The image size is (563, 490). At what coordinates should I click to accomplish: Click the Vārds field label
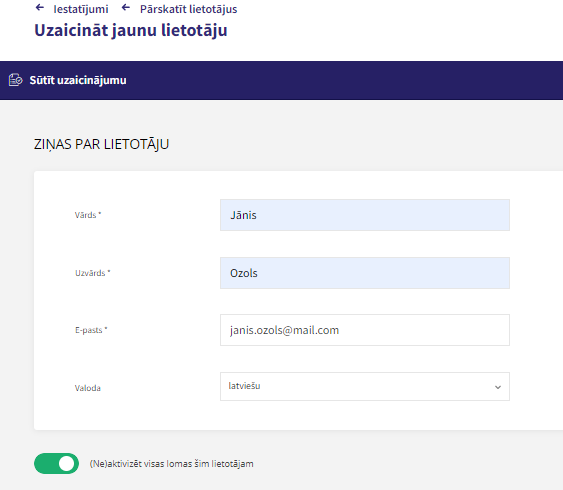pos(88,215)
